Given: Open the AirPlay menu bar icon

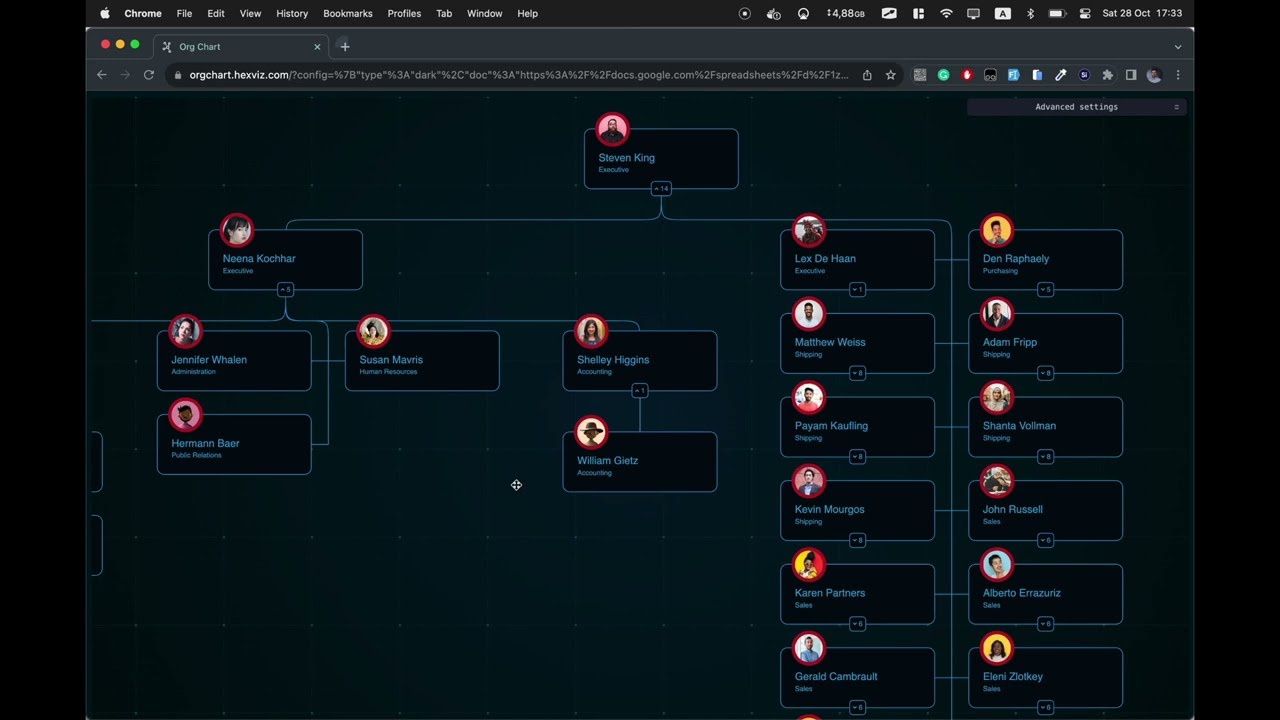Looking at the screenshot, I should 803,13.
